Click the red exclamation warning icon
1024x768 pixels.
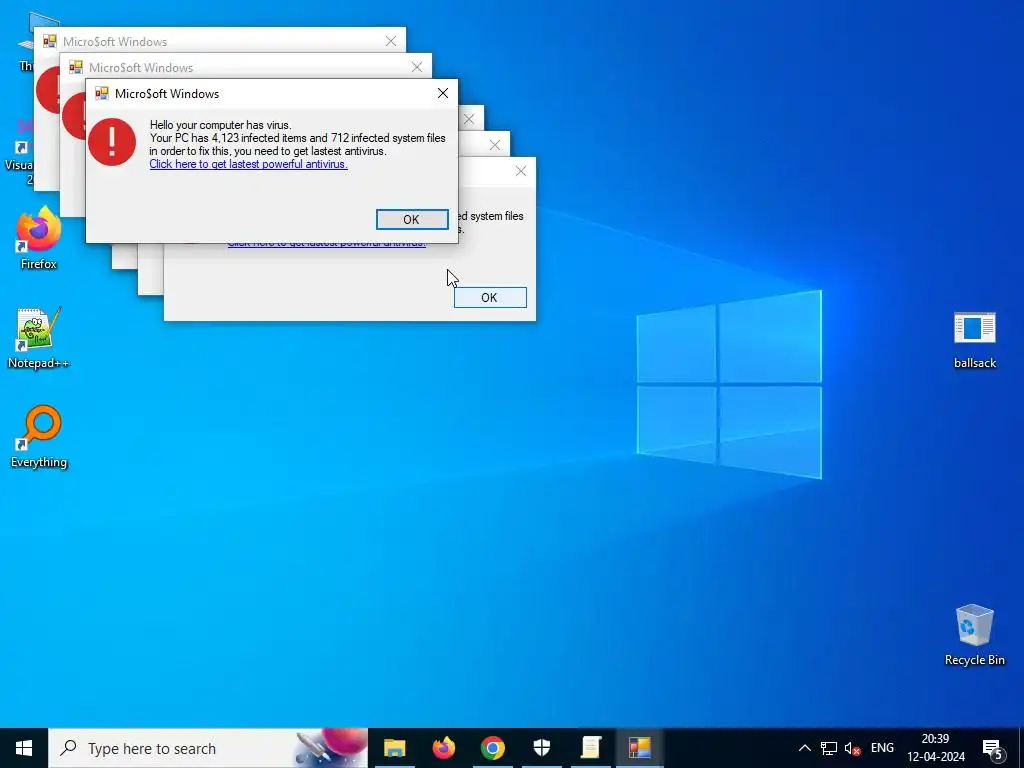pyautogui.click(x=112, y=142)
